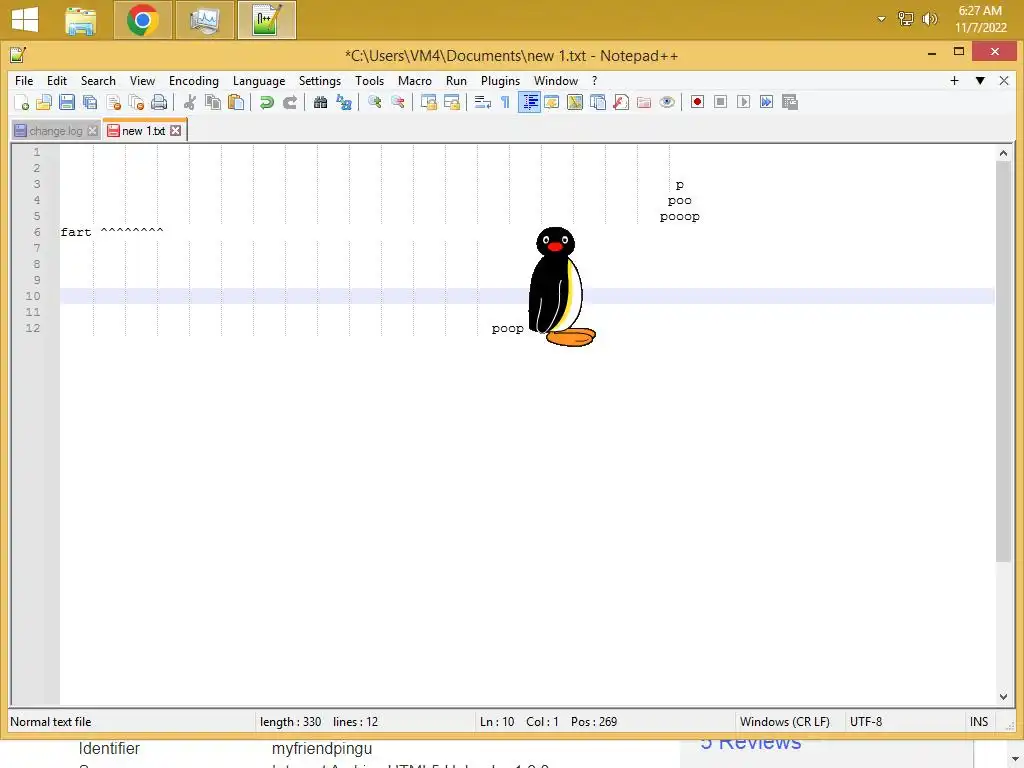Toggle synchronized vertical scrolling
Image resolution: width=1024 pixels, height=768 pixels.
point(428,102)
